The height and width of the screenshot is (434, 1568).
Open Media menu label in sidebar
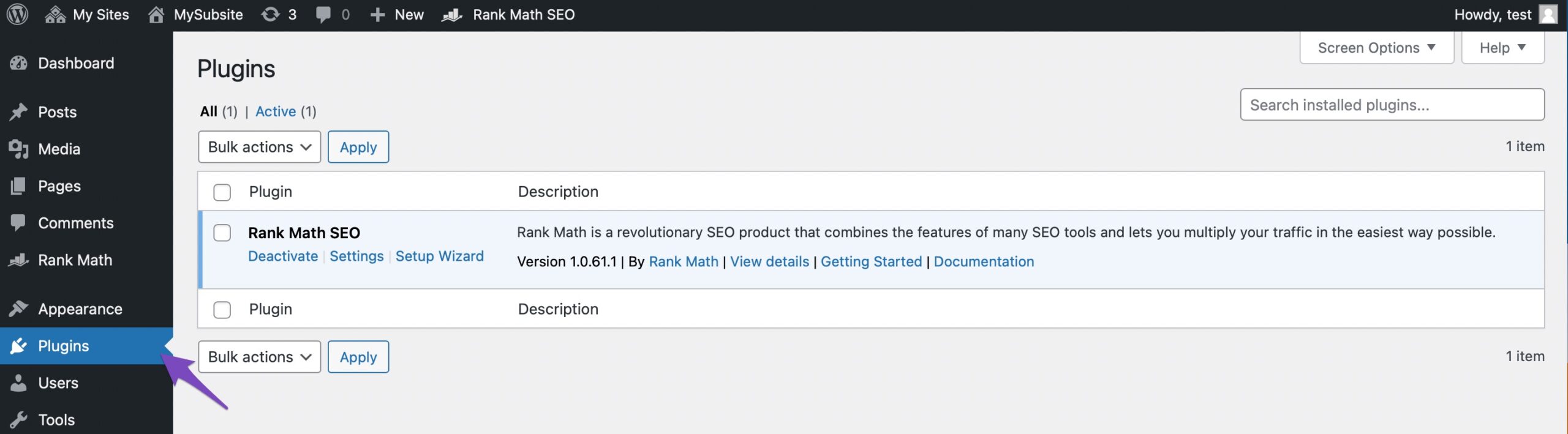59,149
